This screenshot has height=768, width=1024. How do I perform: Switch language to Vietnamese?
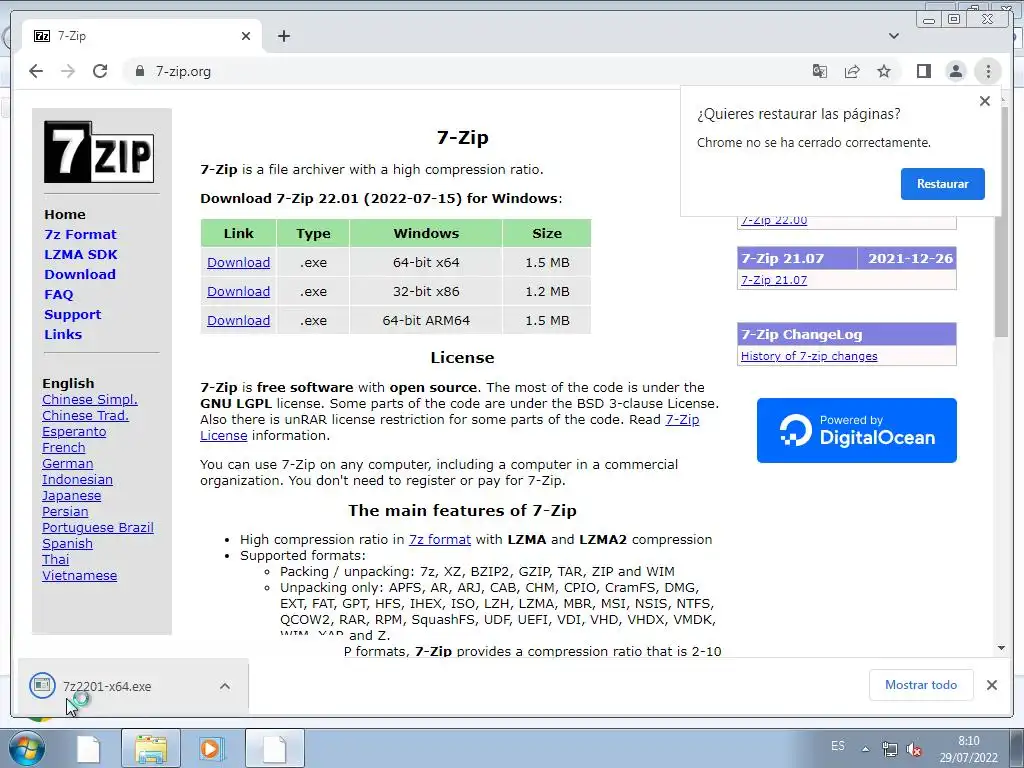[x=80, y=575]
